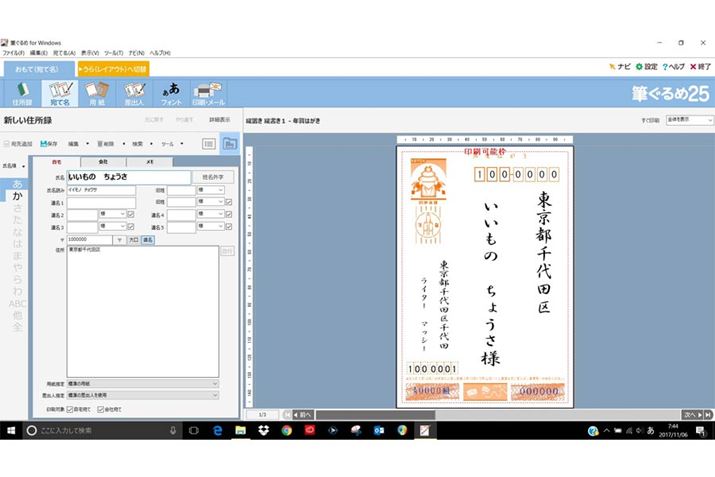Toggle the checkbox beside 連名2 honorific
715x477 pixels.
(133, 214)
